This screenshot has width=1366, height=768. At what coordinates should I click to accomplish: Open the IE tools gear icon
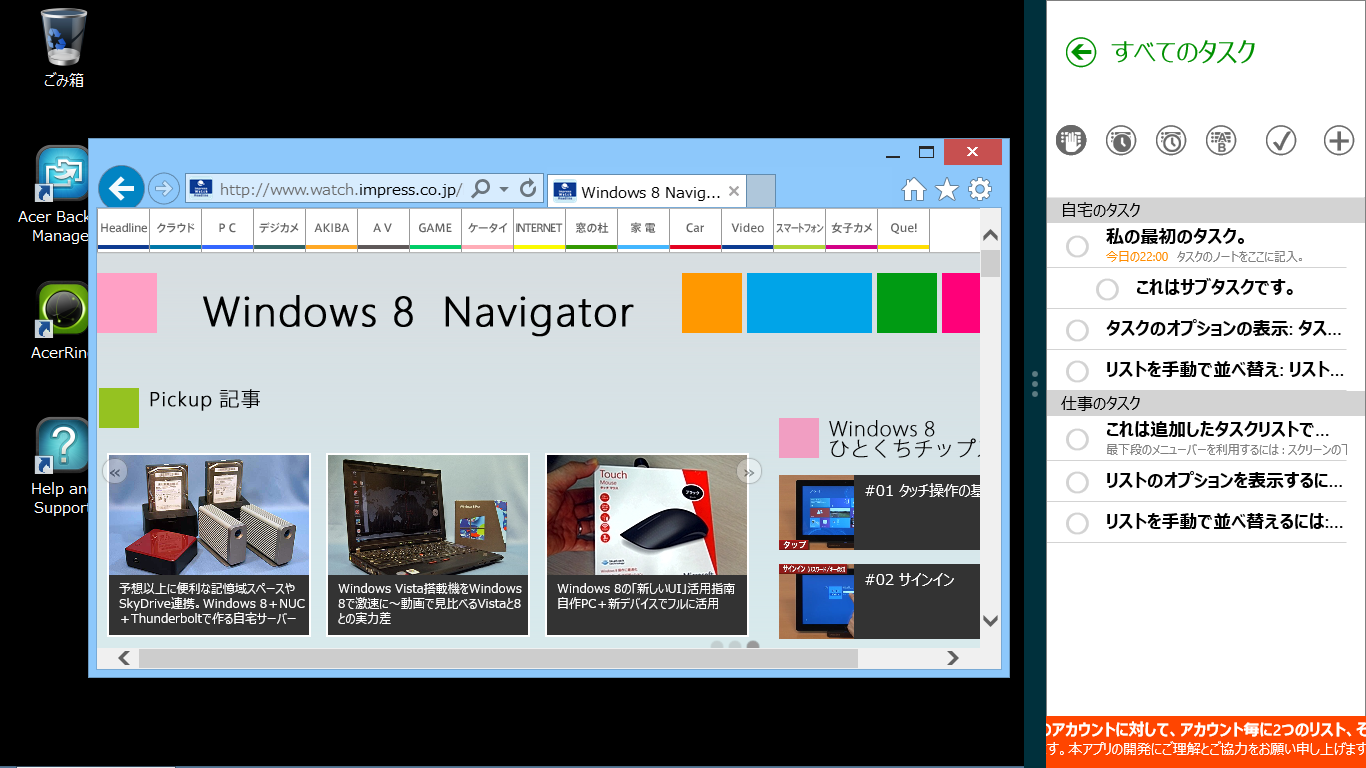980,190
